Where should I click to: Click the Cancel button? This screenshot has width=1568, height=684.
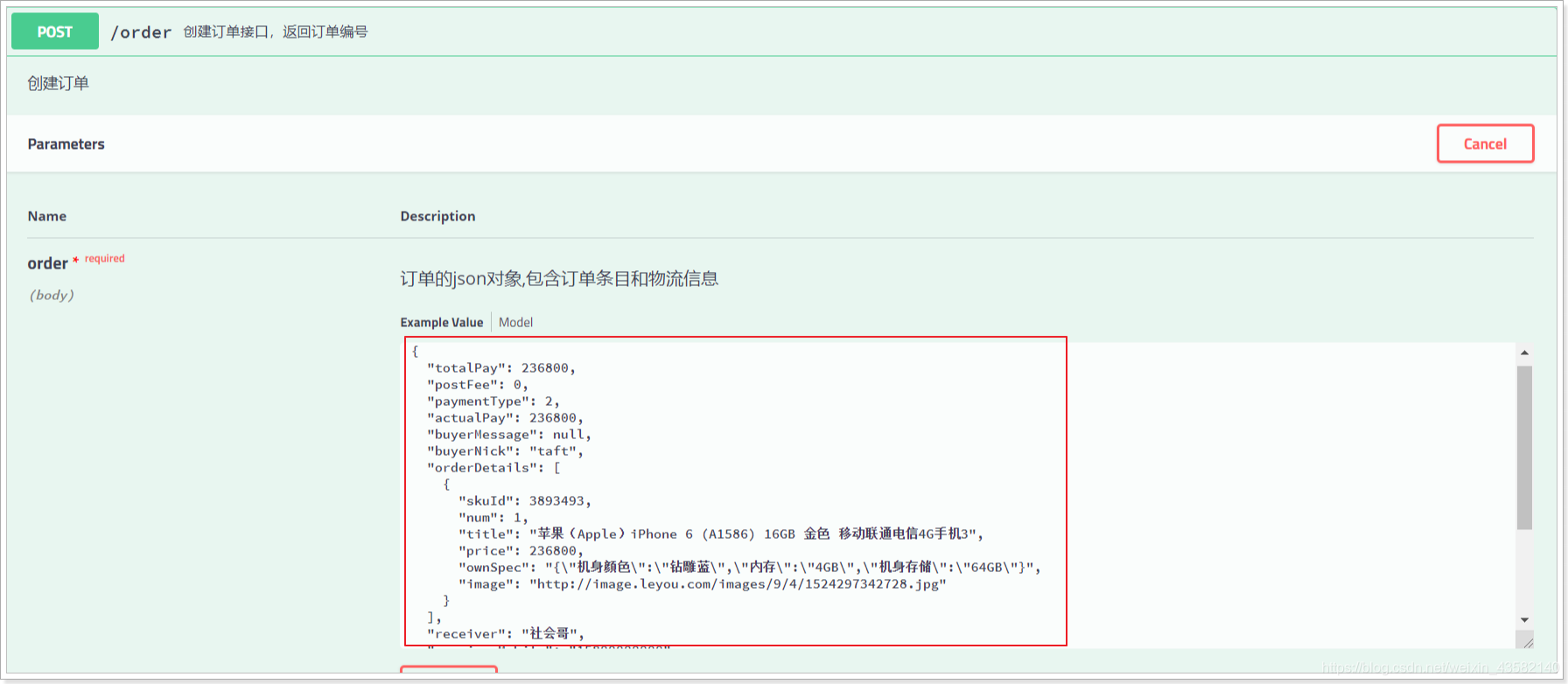tap(1485, 143)
